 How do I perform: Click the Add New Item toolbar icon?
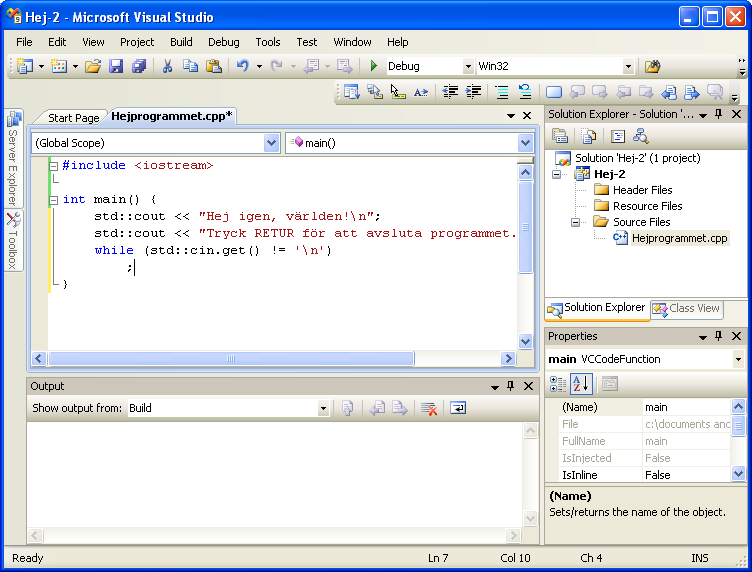(x=59, y=66)
